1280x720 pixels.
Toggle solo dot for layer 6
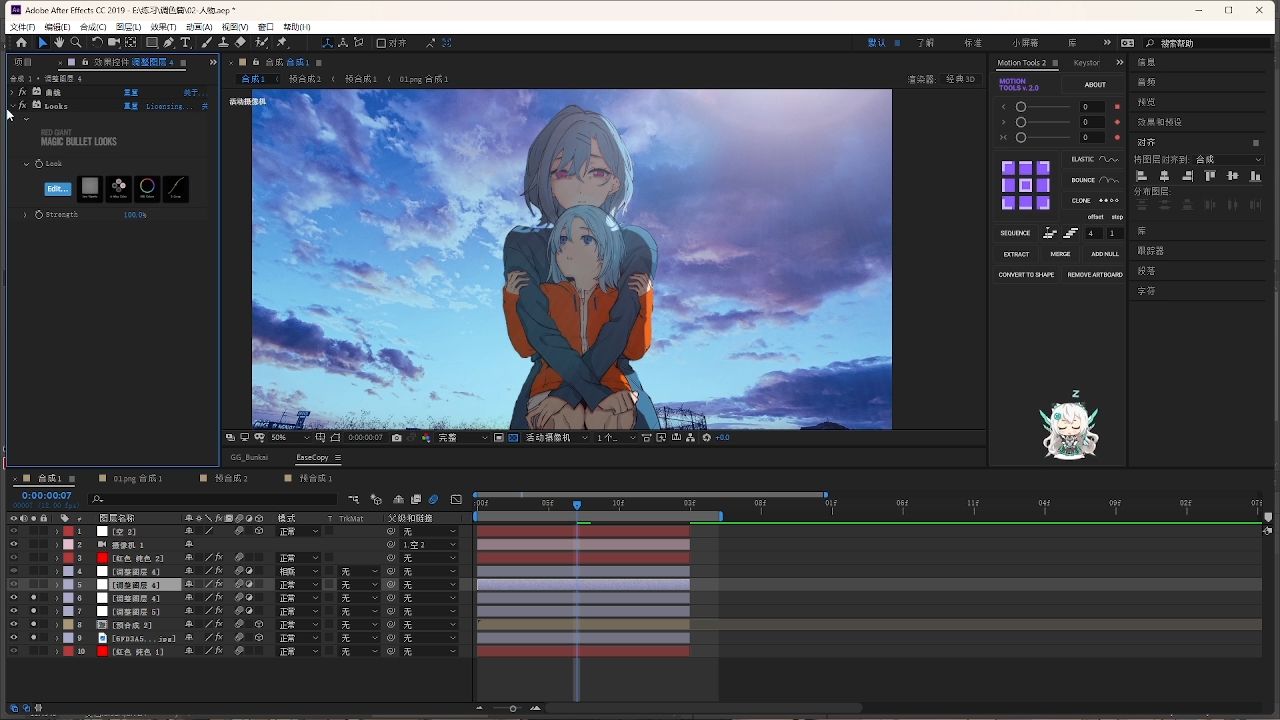(34, 598)
